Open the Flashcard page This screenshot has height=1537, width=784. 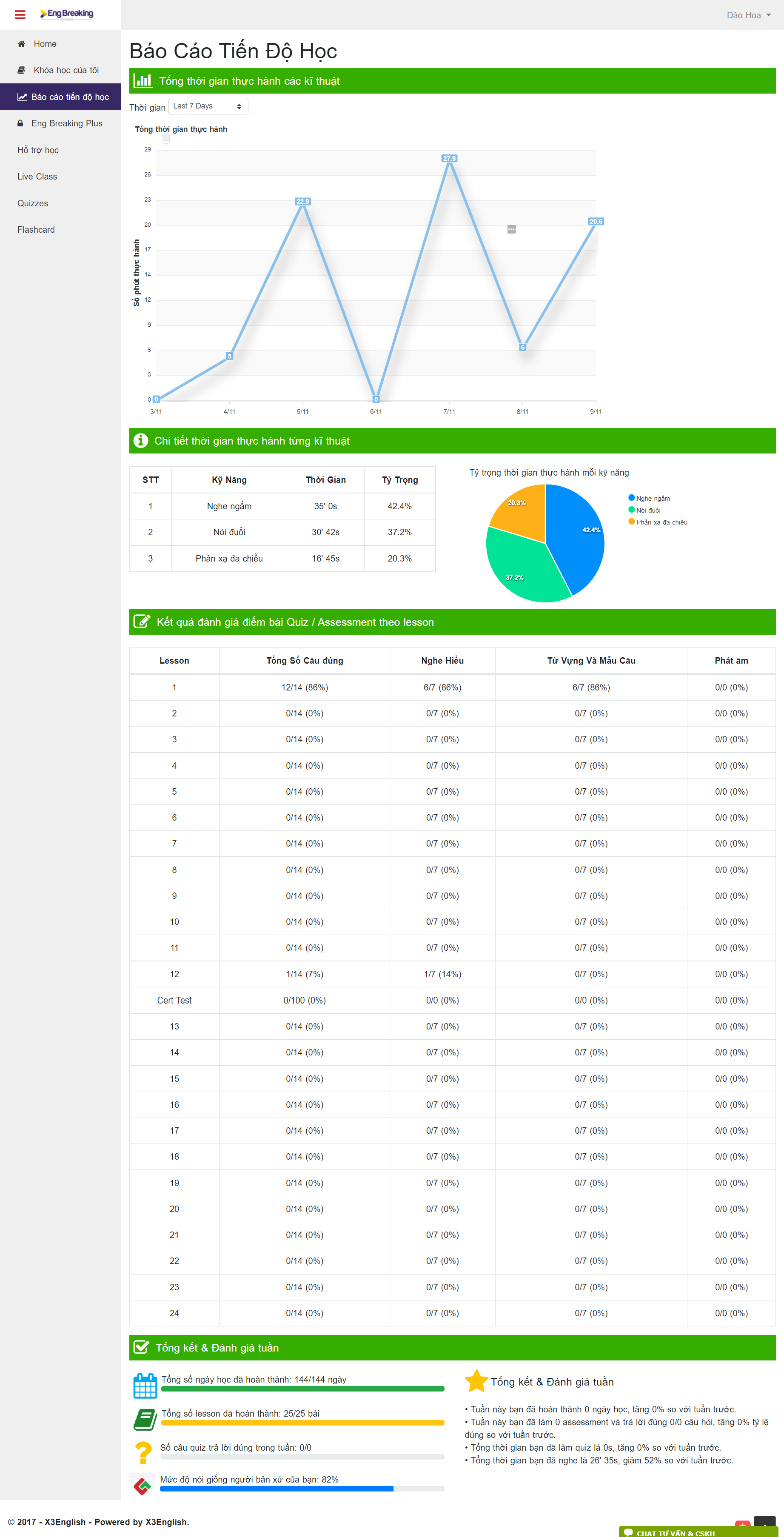click(36, 229)
